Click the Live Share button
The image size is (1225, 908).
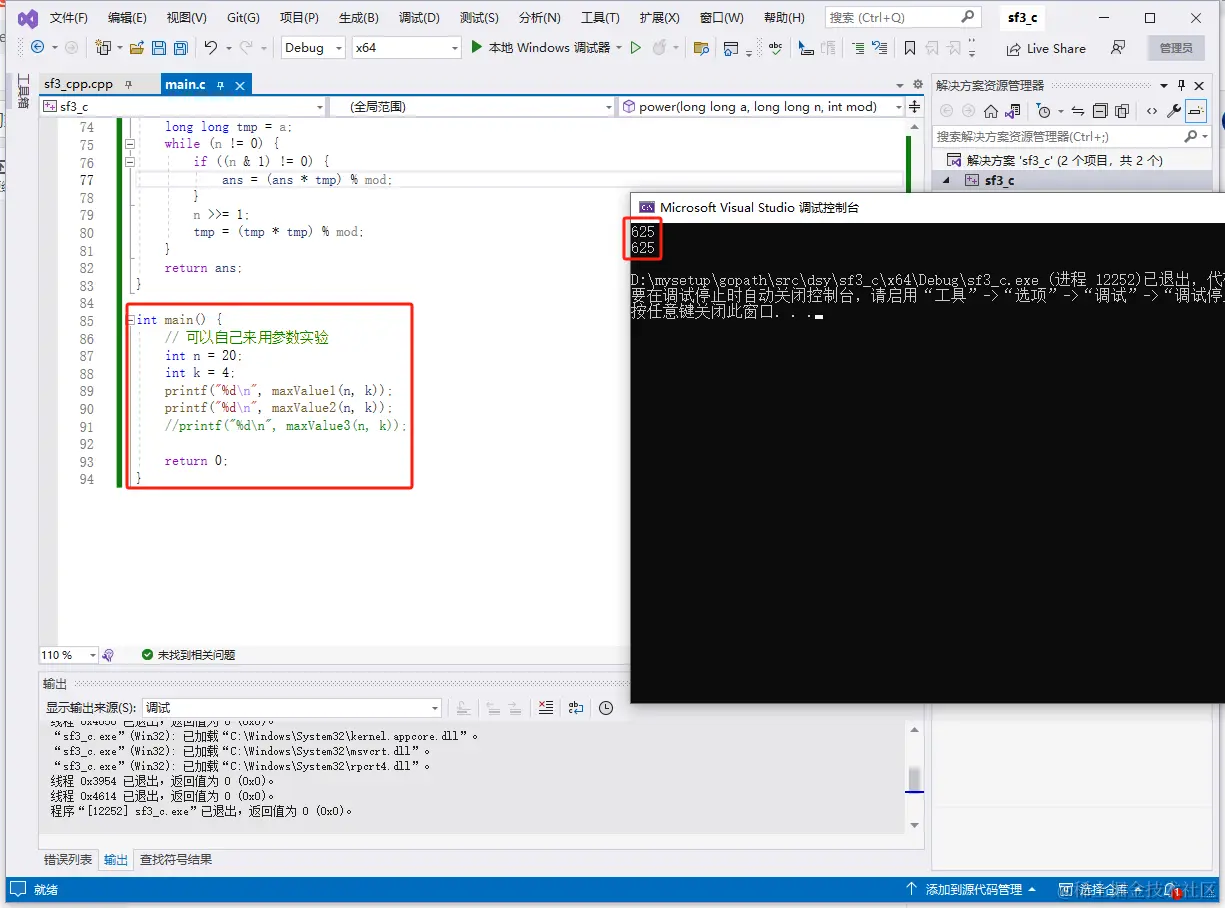[x=1046, y=48]
